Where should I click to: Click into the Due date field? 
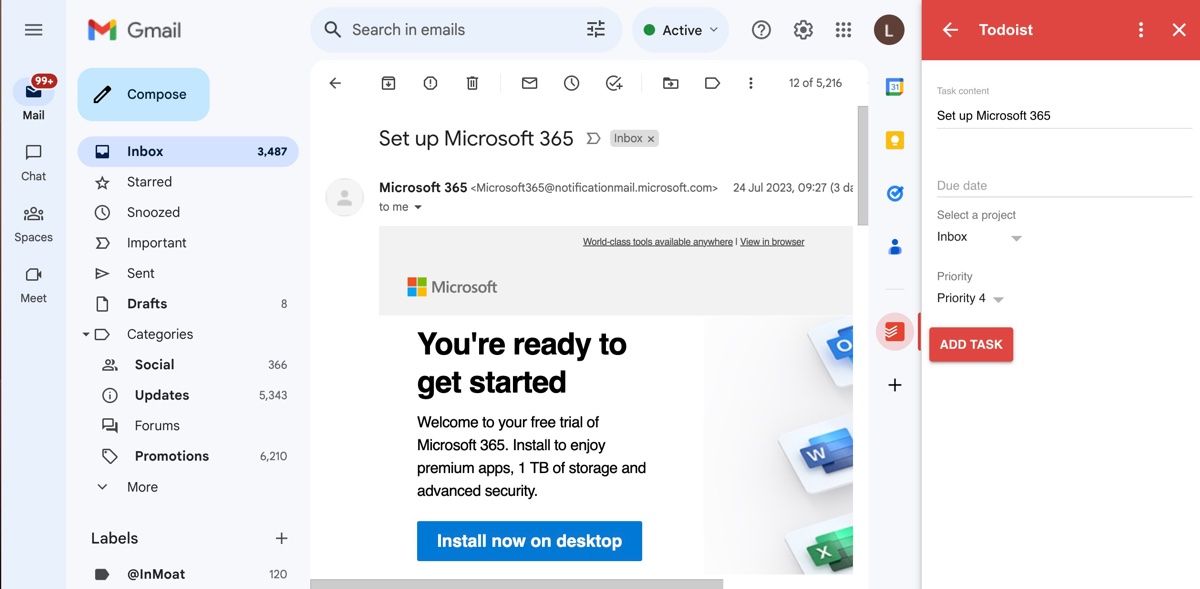point(1063,186)
